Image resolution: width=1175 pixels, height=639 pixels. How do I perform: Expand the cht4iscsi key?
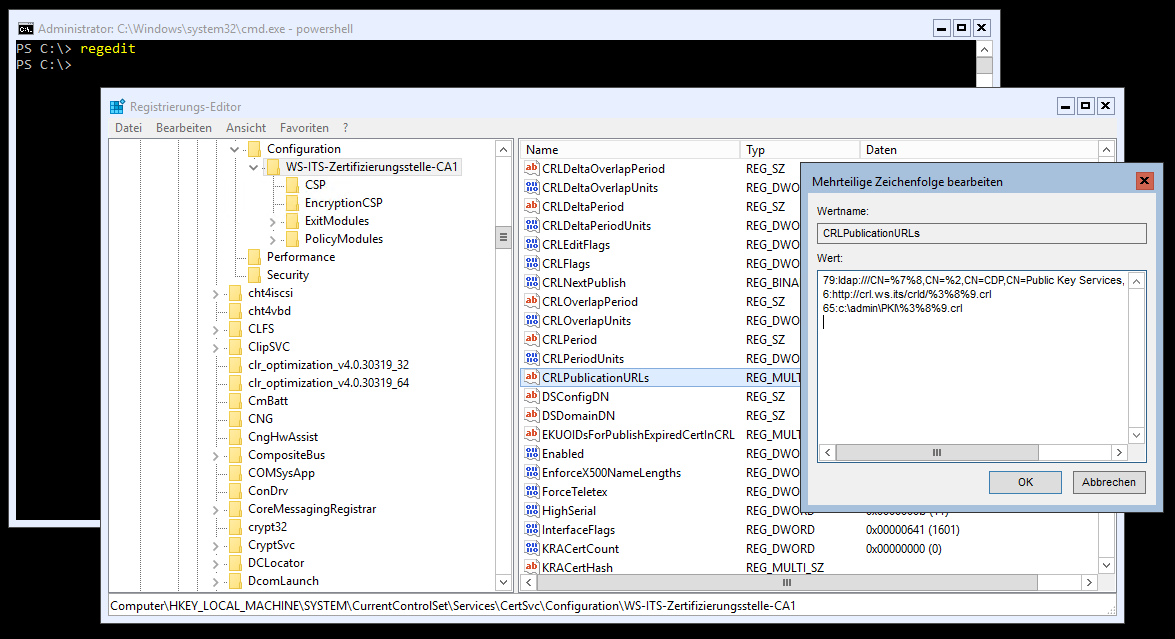216,294
